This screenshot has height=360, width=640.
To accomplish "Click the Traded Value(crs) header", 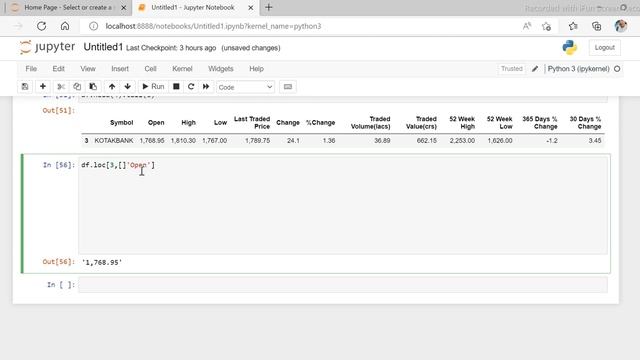I will point(421,122).
